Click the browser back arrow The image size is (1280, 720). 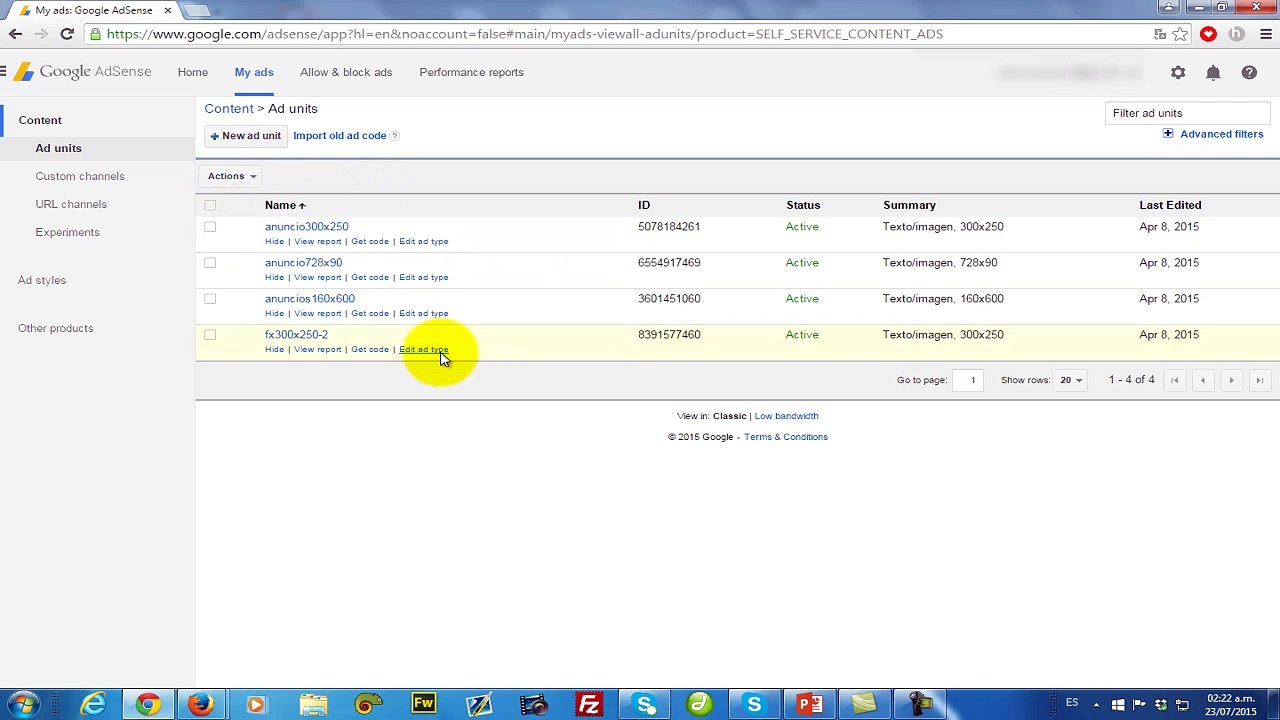coord(15,34)
